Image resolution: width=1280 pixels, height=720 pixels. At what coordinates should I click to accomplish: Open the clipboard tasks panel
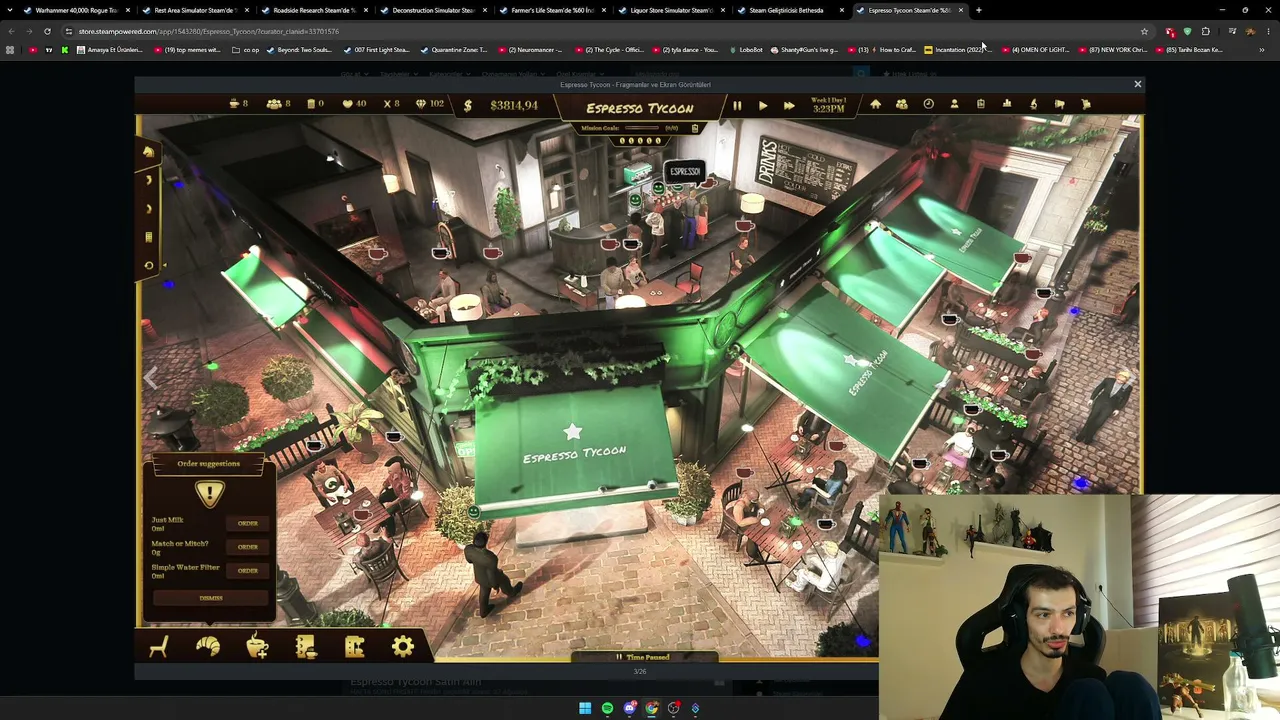coord(980,104)
